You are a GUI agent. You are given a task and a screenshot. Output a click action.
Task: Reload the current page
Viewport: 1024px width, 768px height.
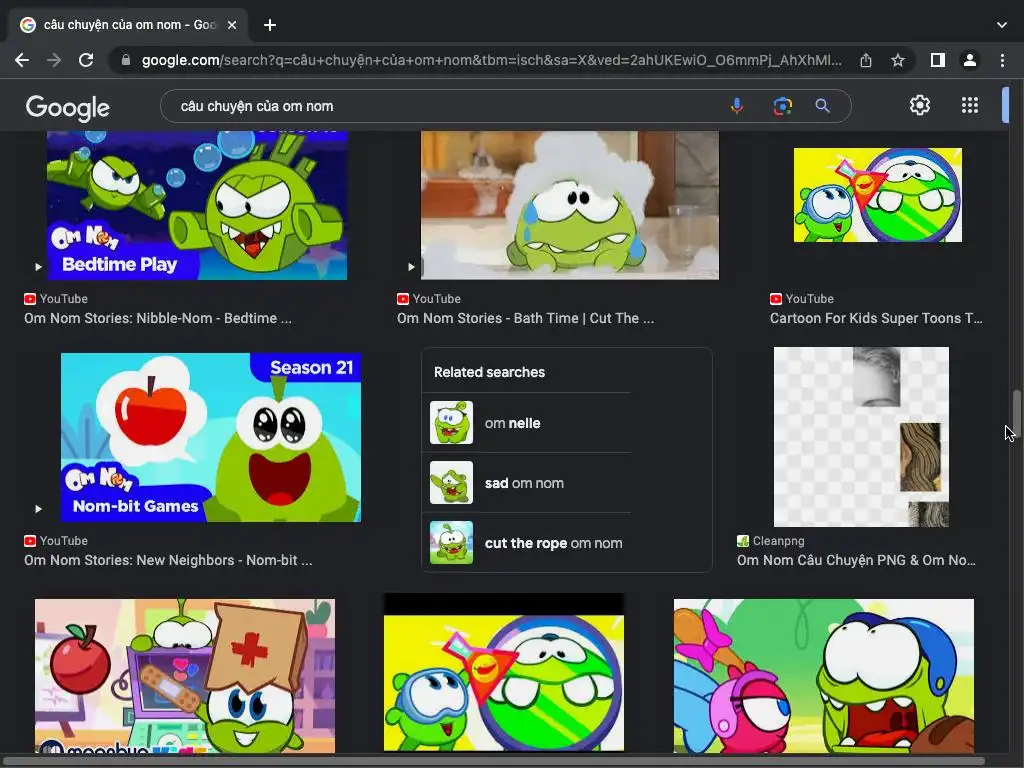click(86, 60)
